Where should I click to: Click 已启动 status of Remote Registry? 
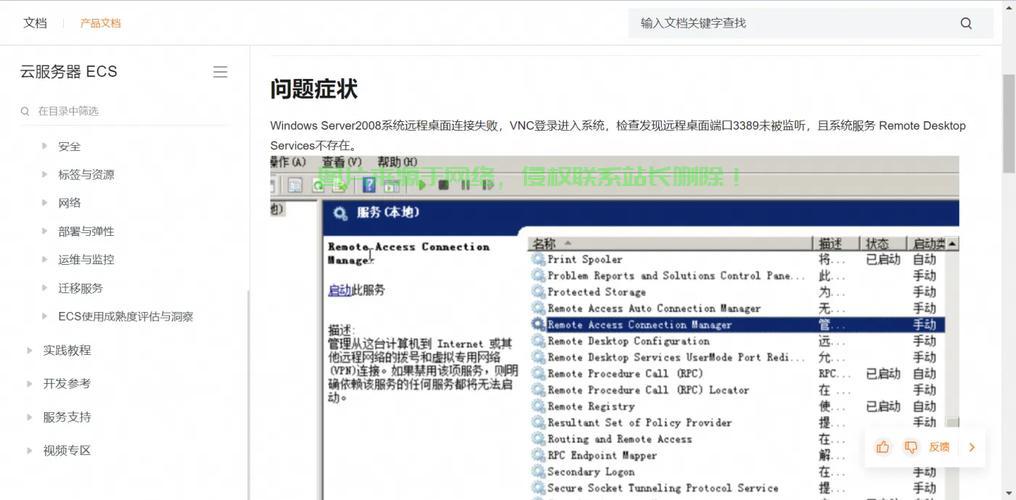pos(883,407)
